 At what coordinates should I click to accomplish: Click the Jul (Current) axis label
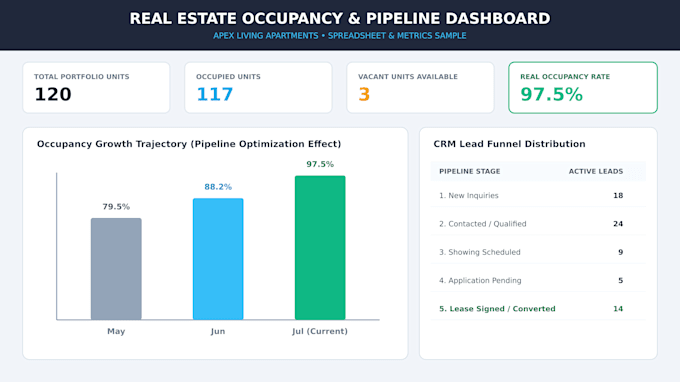pos(320,331)
